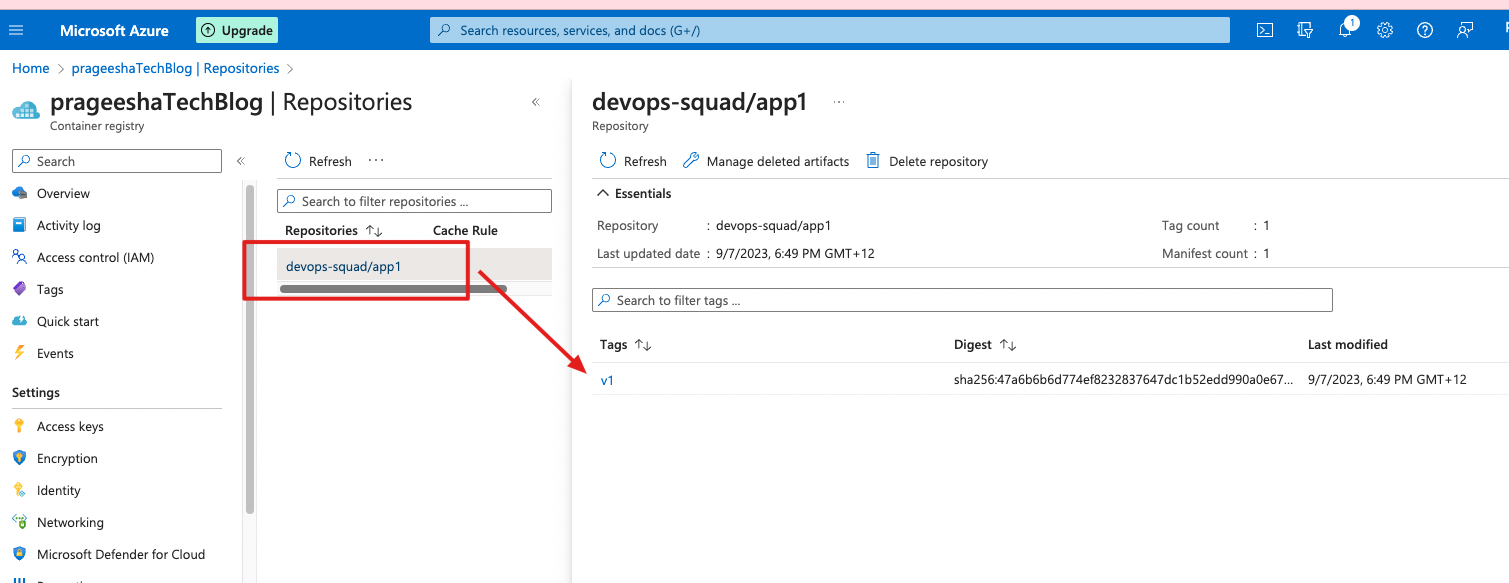
Task: Click the Search to filter tags field
Action: coord(960,299)
